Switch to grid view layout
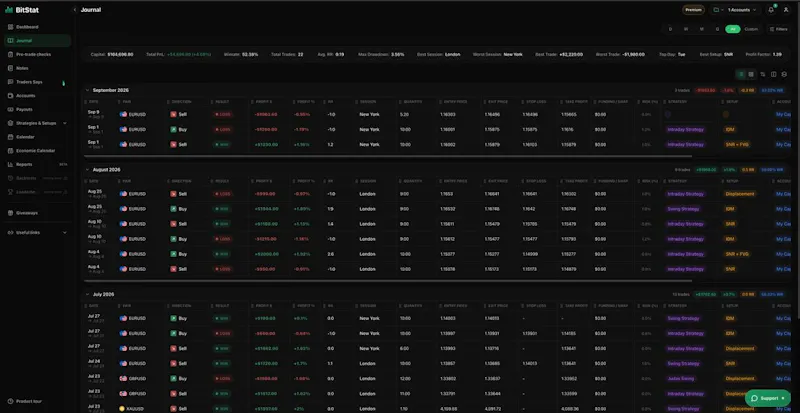 (x=751, y=75)
